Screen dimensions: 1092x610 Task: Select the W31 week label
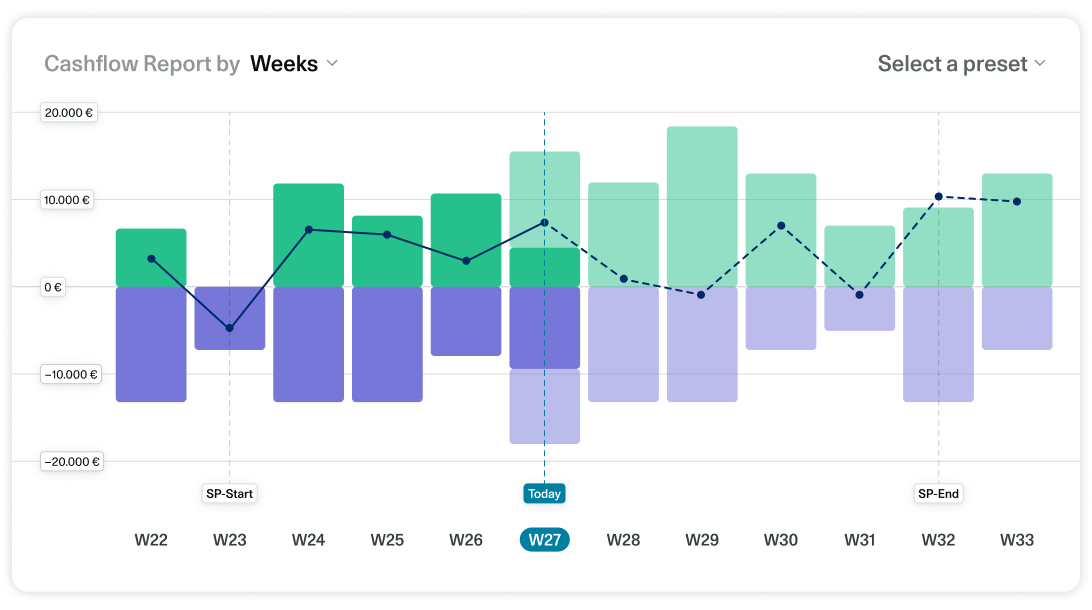pos(859,539)
